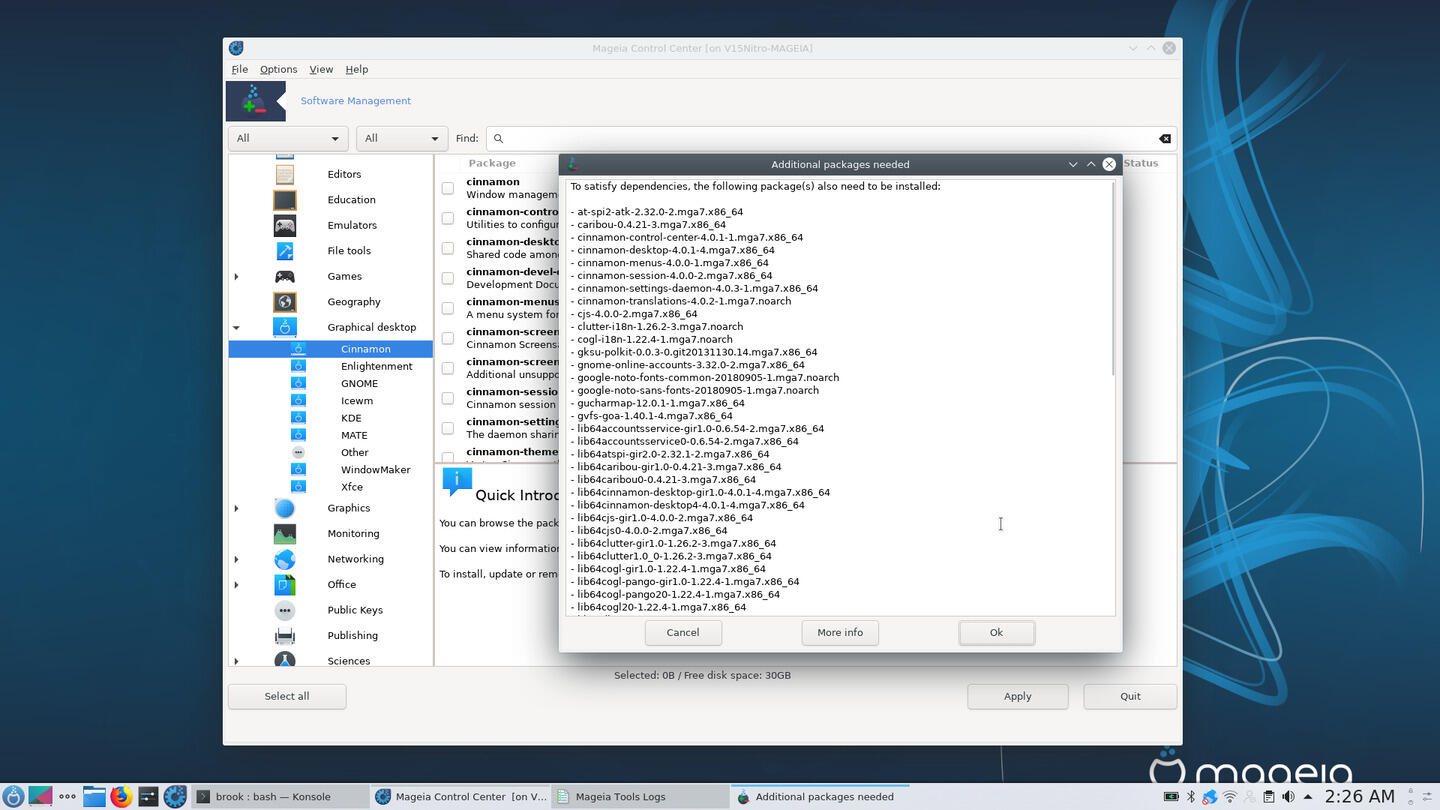Open the View menu
The width and height of the screenshot is (1440, 810).
(321, 69)
